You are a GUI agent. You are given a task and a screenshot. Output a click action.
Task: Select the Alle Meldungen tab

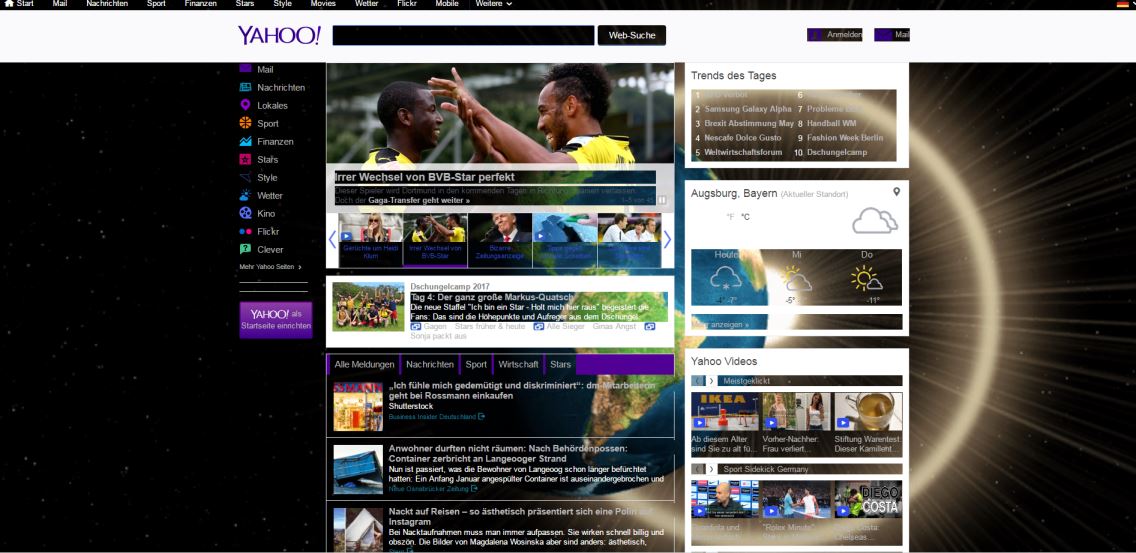[x=364, y=365]
